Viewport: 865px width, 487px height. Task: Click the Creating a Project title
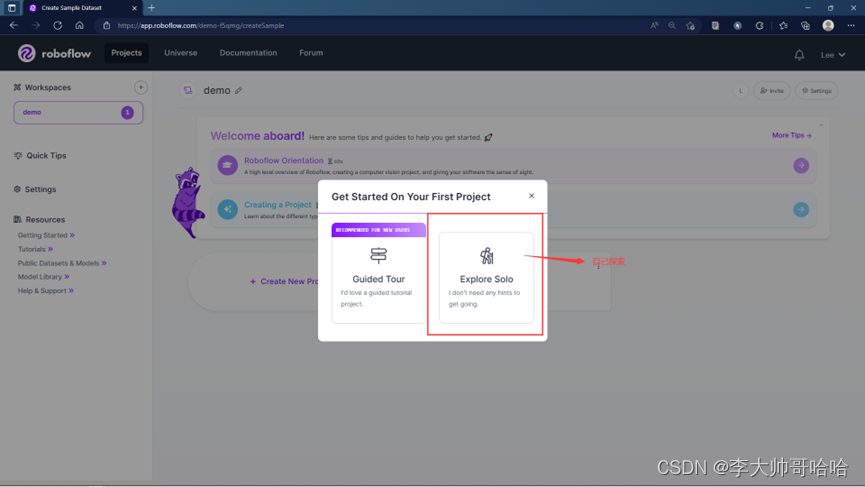[277, 205]
